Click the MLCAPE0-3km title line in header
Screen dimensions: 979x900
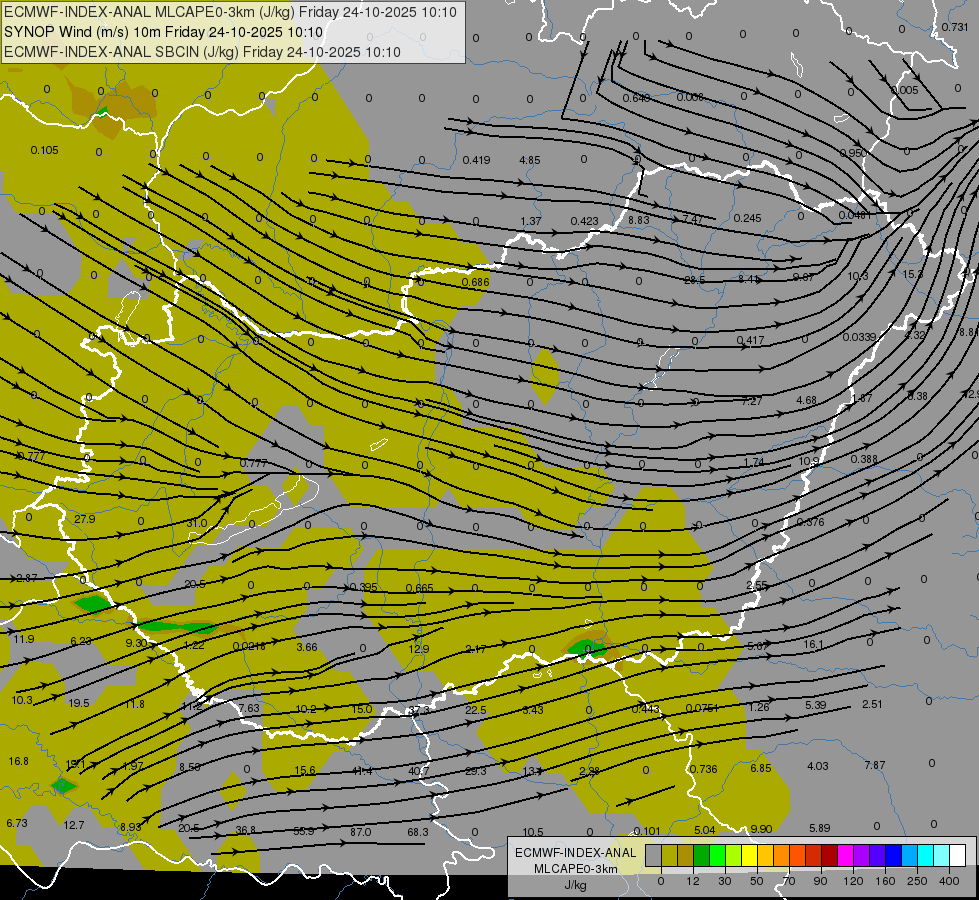point(230,12)
